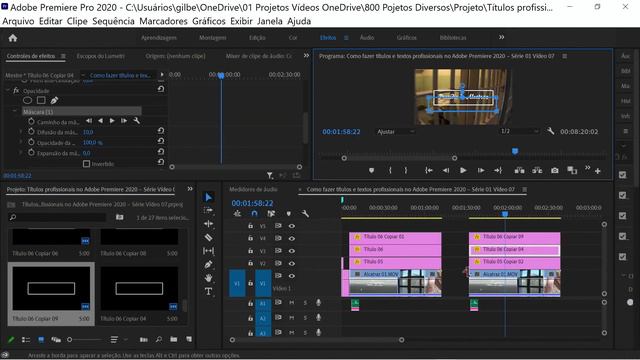Click Export Frame camera icon
Image resolution: width=640 pixels, height=360 pixels.
[x=555, y=171]
